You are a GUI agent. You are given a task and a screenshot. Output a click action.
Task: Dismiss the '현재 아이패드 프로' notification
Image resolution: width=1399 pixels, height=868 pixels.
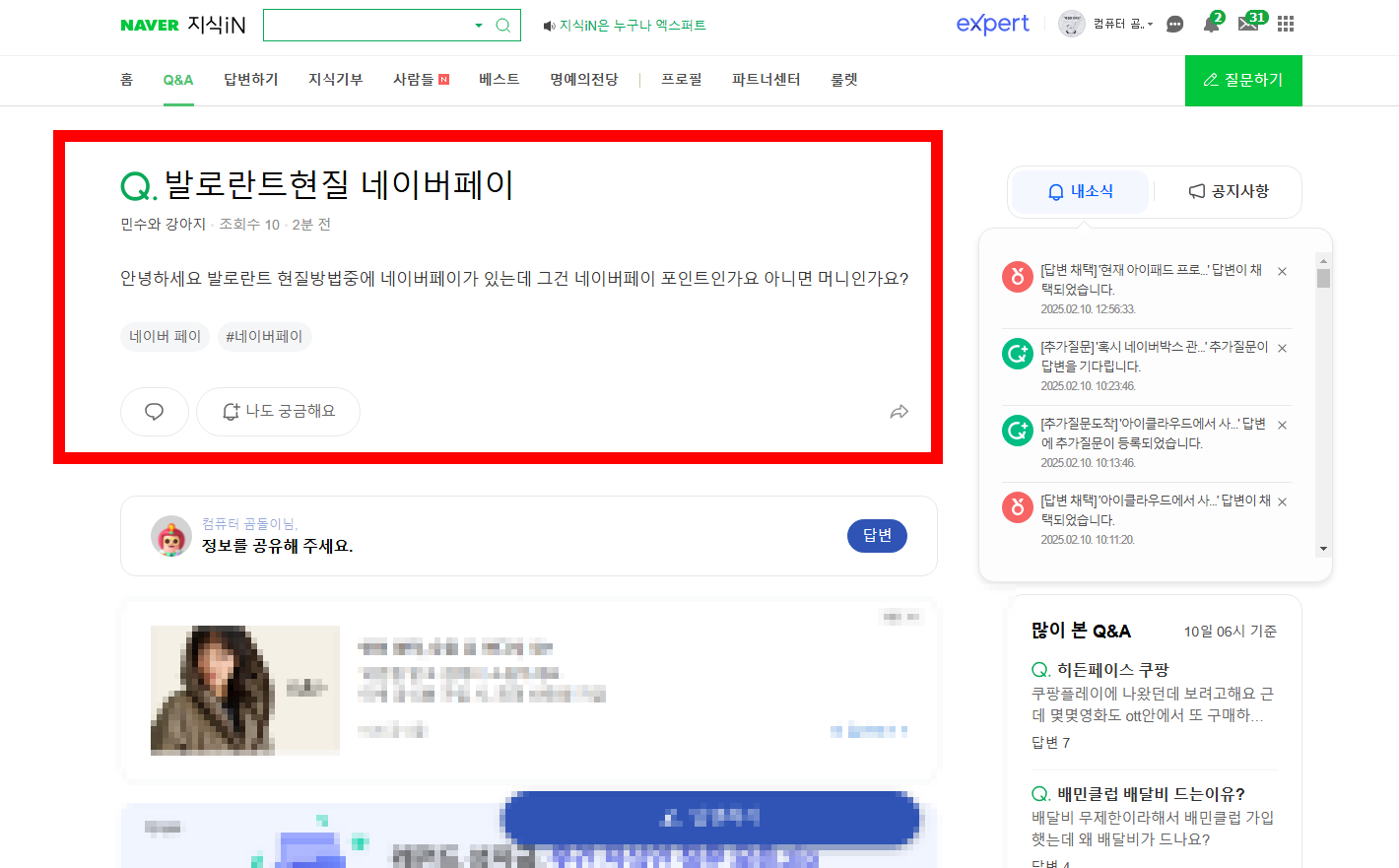(x=1282, y=271)
